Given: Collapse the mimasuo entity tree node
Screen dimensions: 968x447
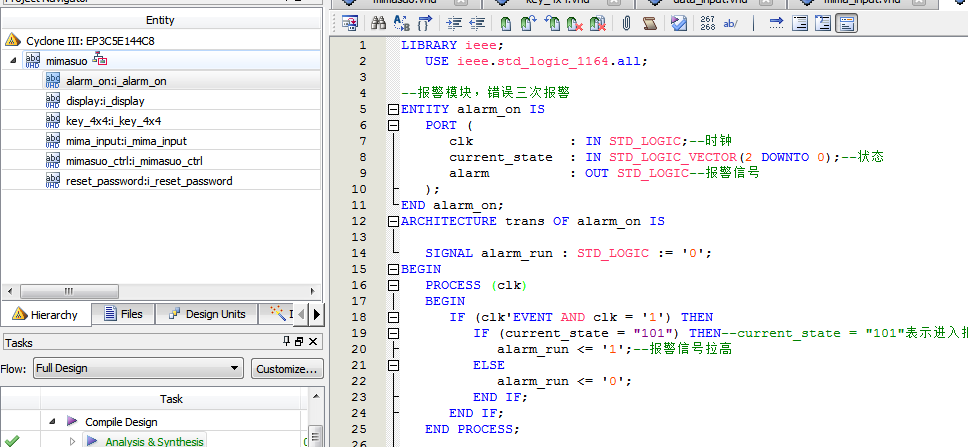Looking at the screenshot, I should coord(14,61).
